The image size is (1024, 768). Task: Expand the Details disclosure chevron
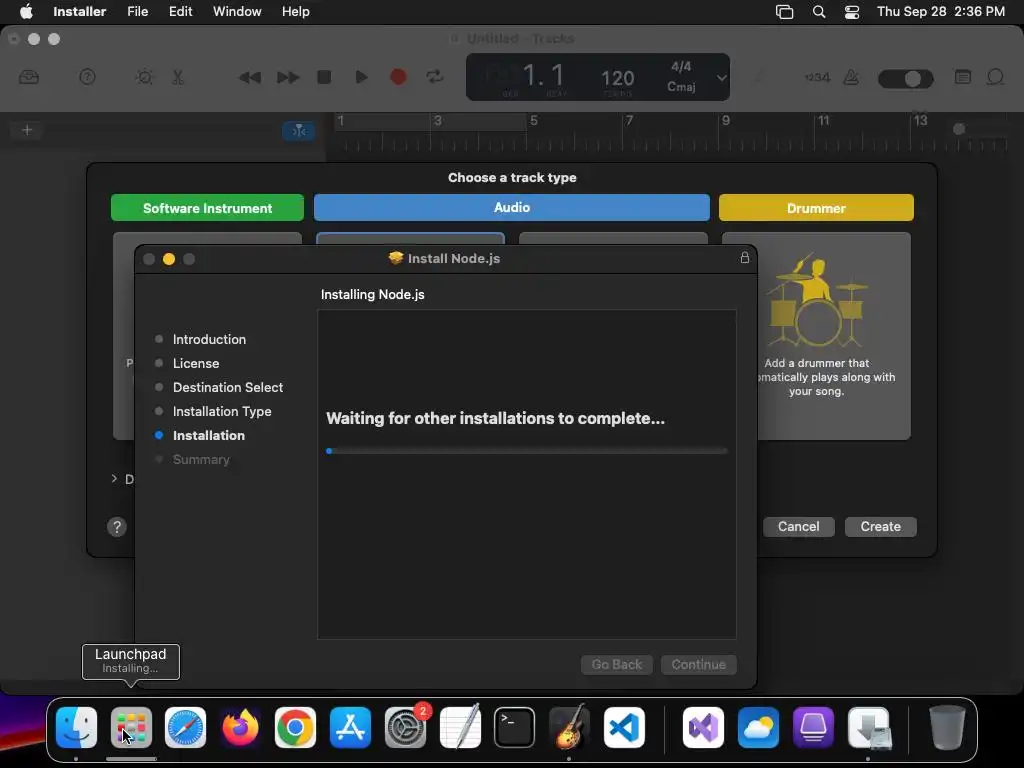click(114, 479)
